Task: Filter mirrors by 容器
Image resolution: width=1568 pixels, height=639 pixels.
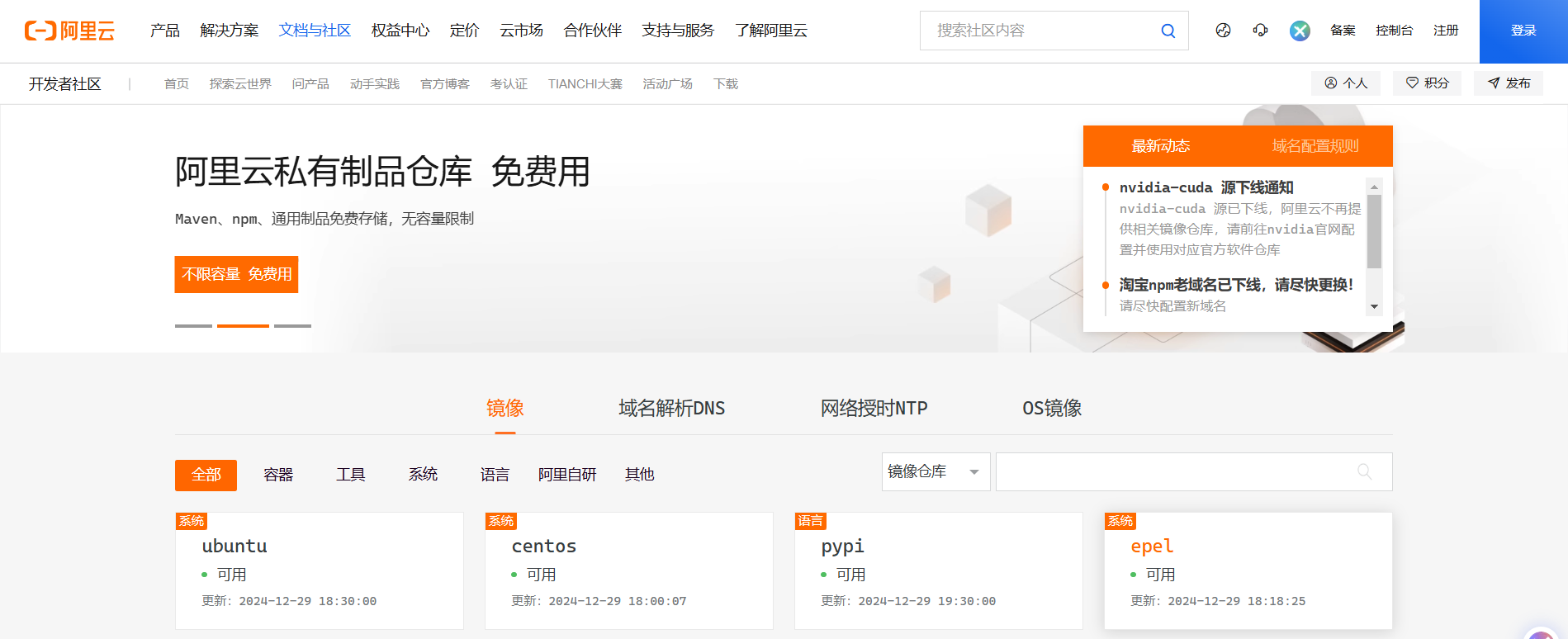Action: click(278, 475)
